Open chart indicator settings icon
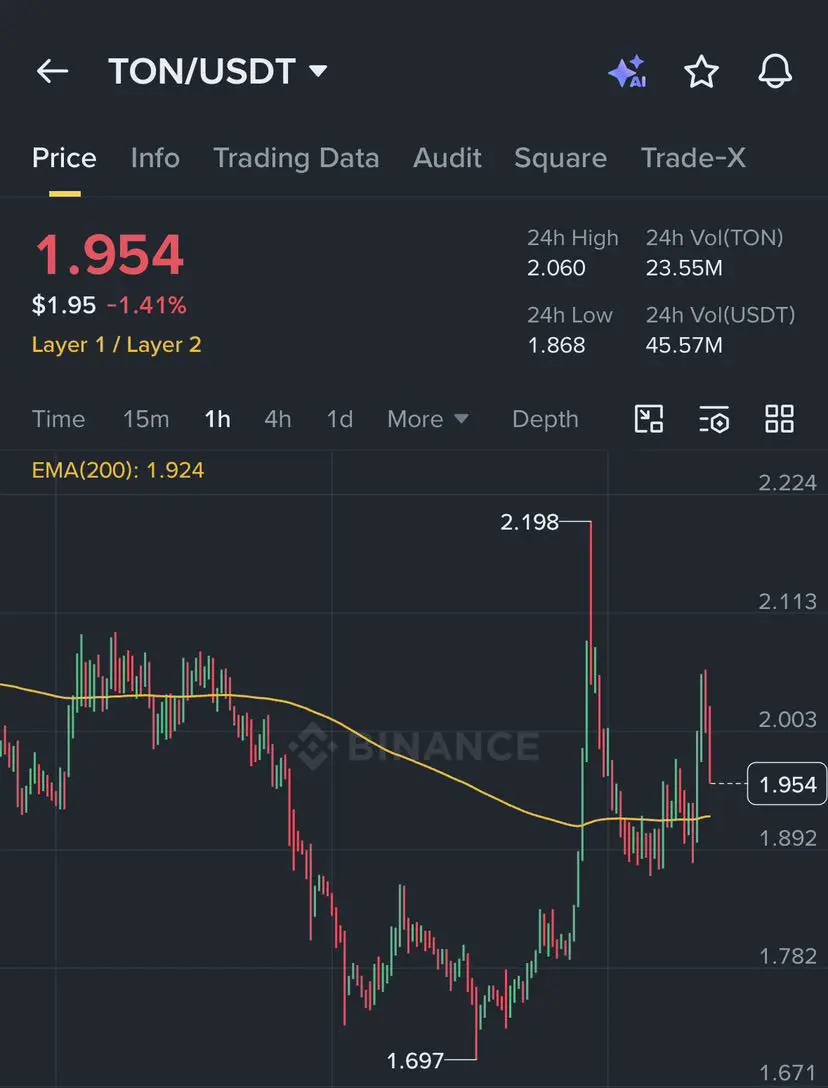This screenshot has height=1088, width=828. [x=713, y=419]
